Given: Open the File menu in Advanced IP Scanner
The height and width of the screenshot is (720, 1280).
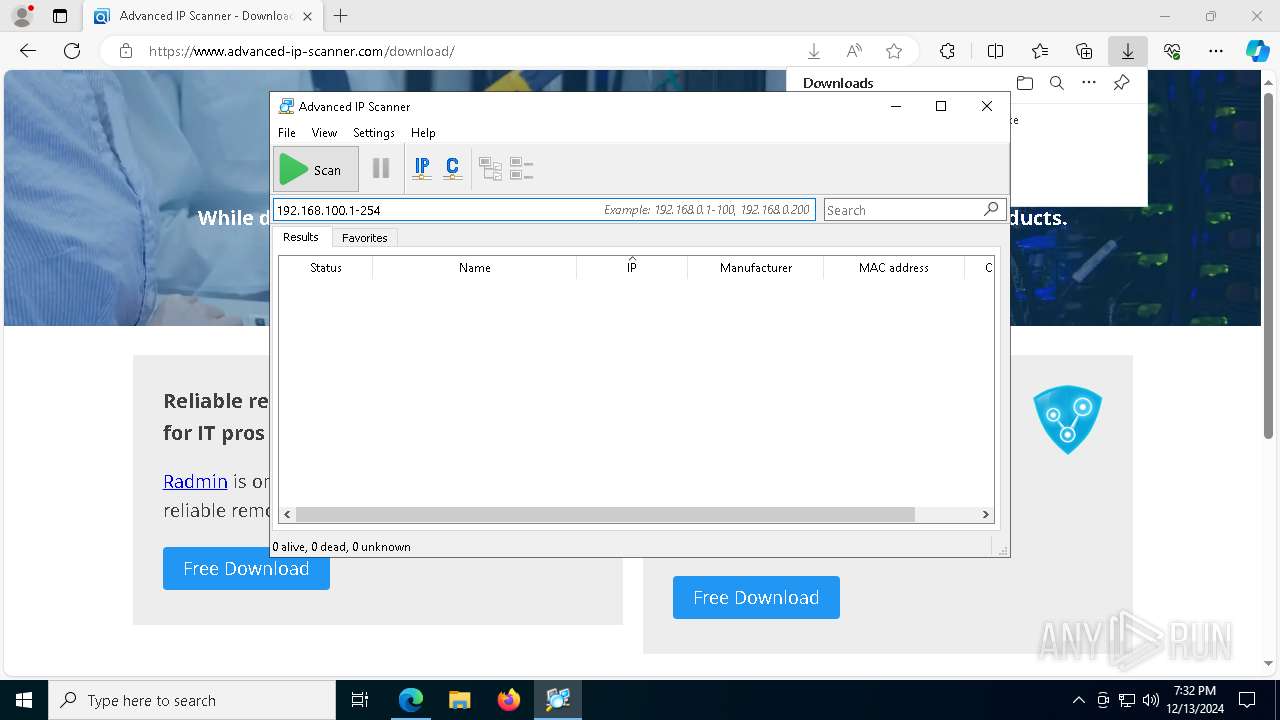Looking at the screenshot, I should [x=287, y=133].
